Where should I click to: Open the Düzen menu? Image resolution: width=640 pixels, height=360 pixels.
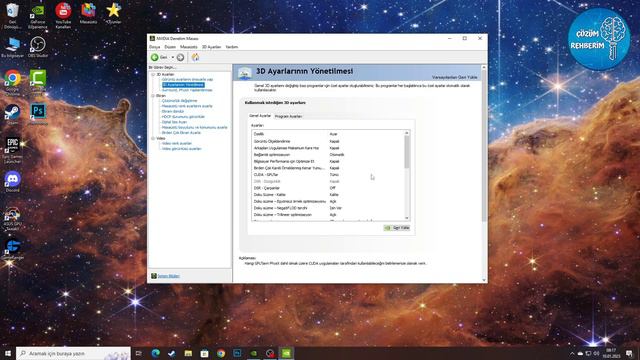point(170,47)
